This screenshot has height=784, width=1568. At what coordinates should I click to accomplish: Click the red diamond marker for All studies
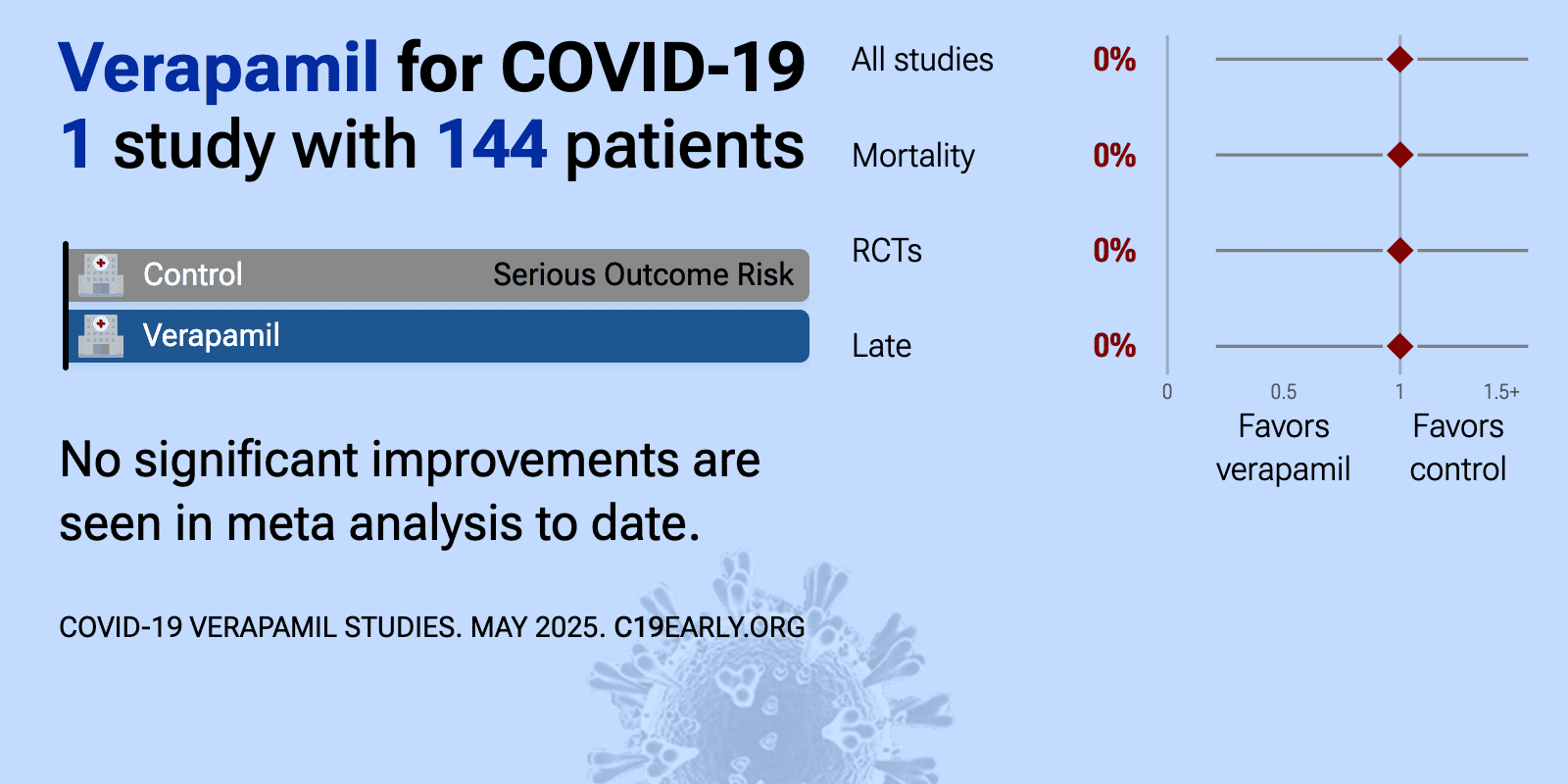tap(1399, 60)
